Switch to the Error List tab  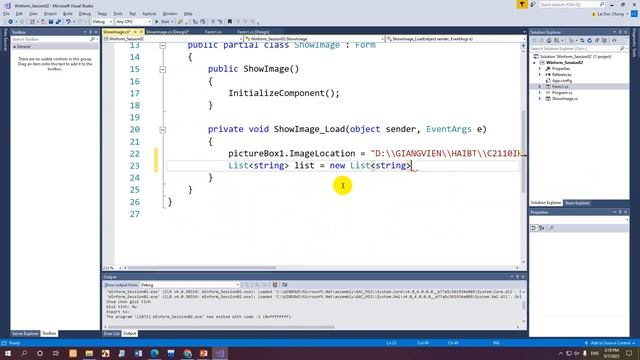coord(111,333)
